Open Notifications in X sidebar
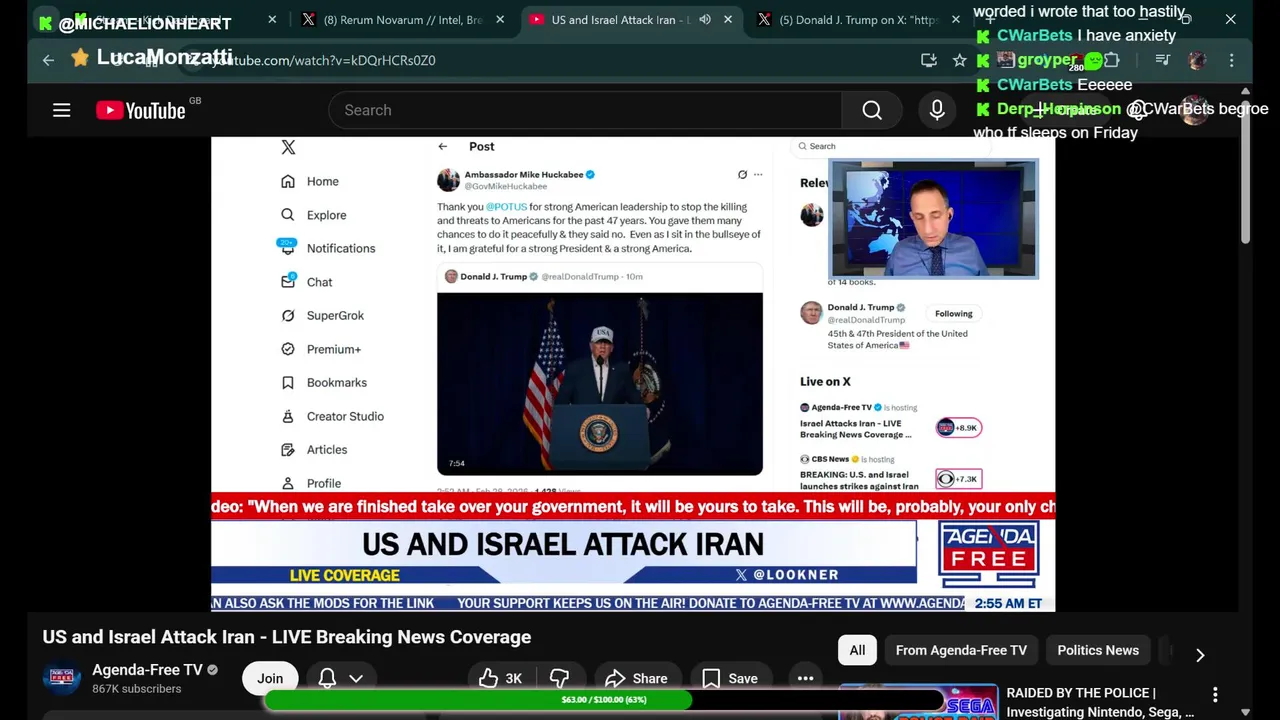Screen dimensions: 1280x720 pos(328,248)
